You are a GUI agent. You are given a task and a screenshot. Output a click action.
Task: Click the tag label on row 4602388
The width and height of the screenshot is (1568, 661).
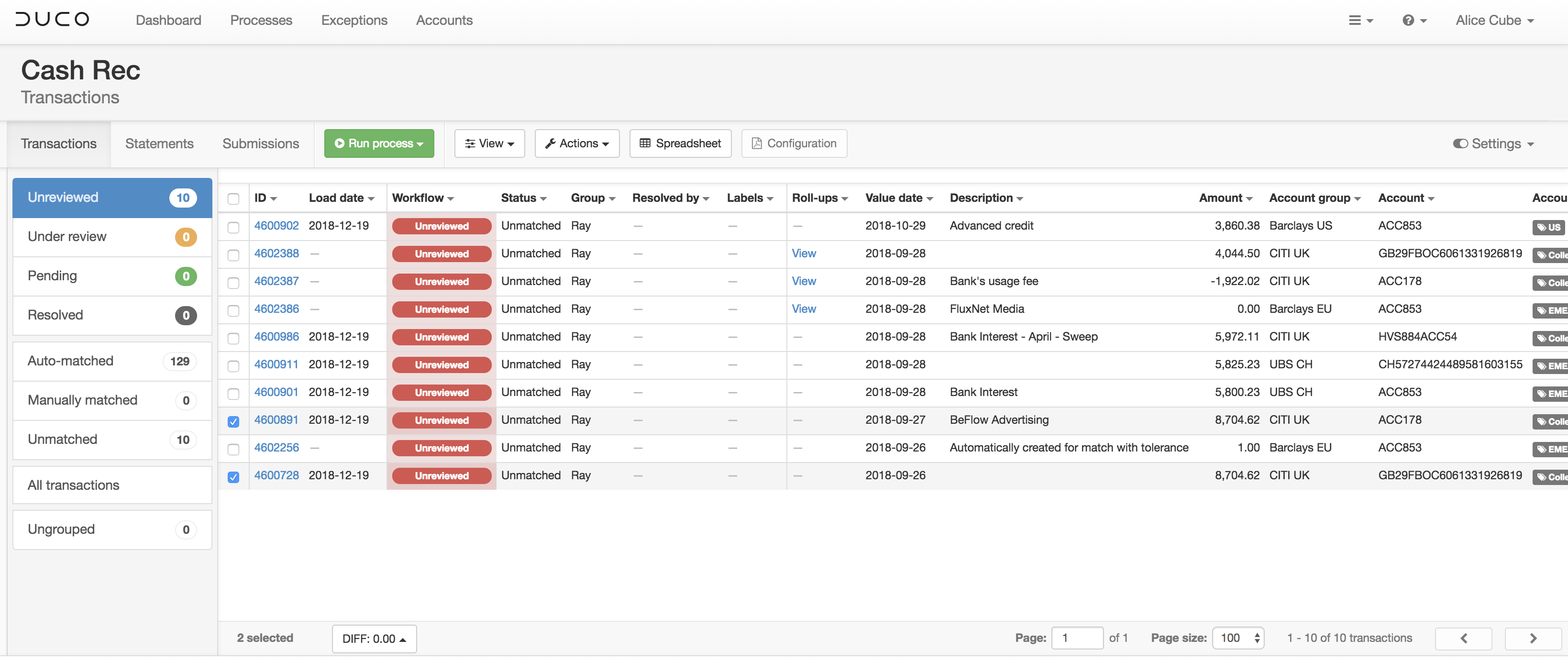pyautogui.click(x=1550, y=255)
